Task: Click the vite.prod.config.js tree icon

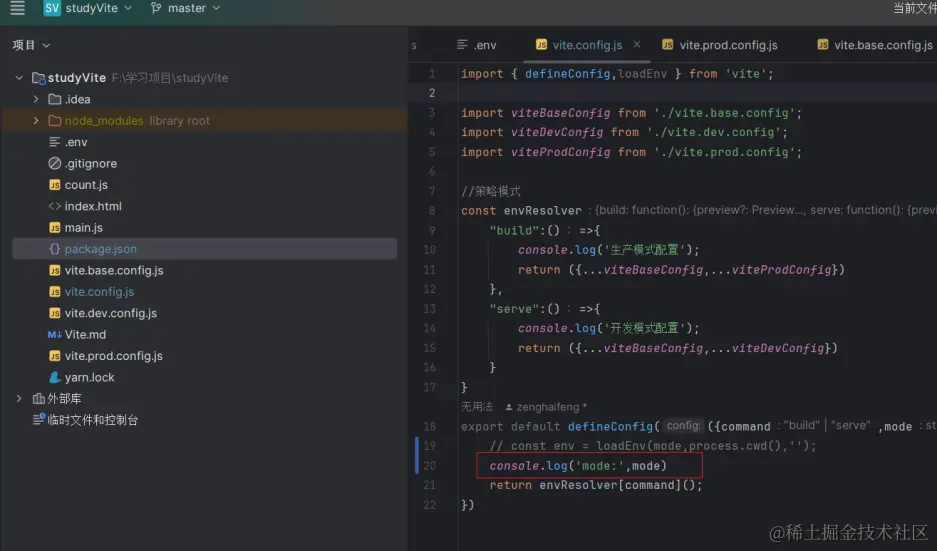Action: 54,356
